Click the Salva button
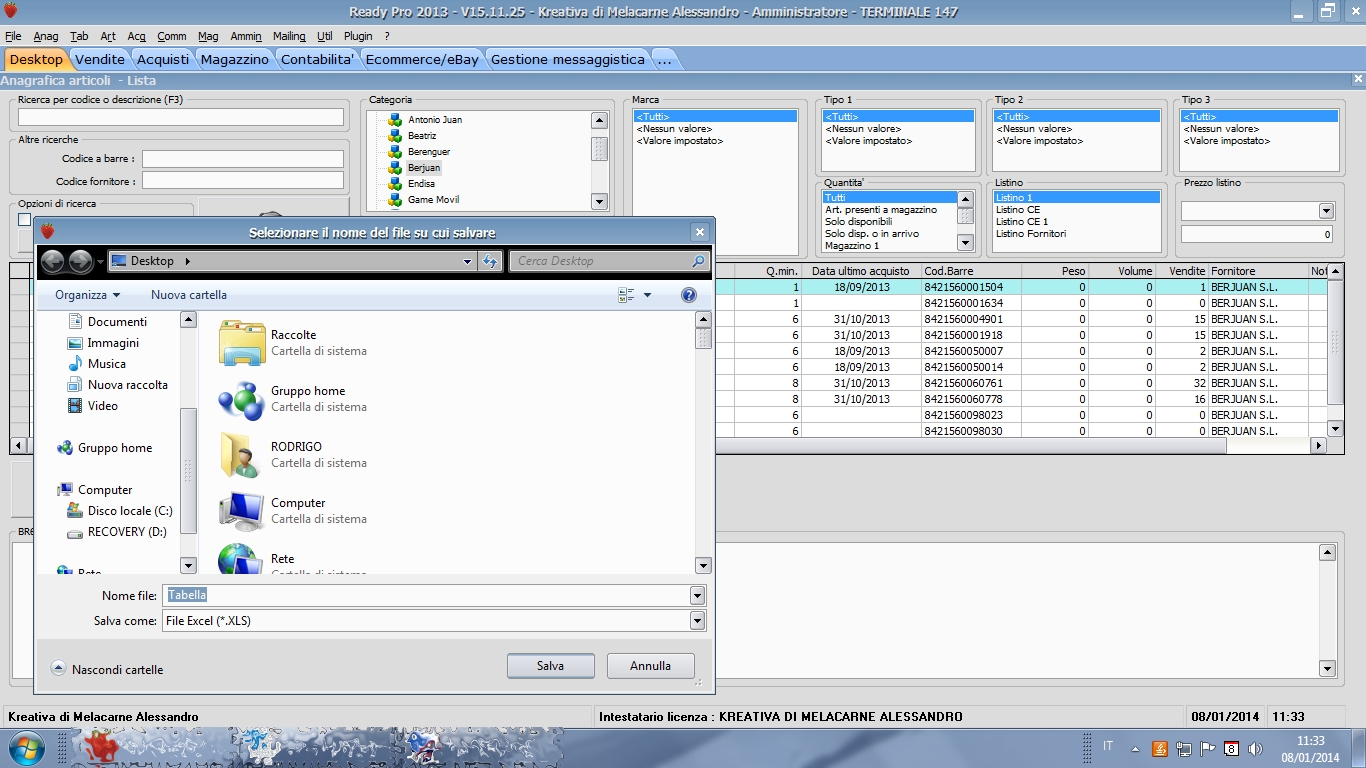Viewport: 1366px width, 768px height. click(x=551, y=666)
